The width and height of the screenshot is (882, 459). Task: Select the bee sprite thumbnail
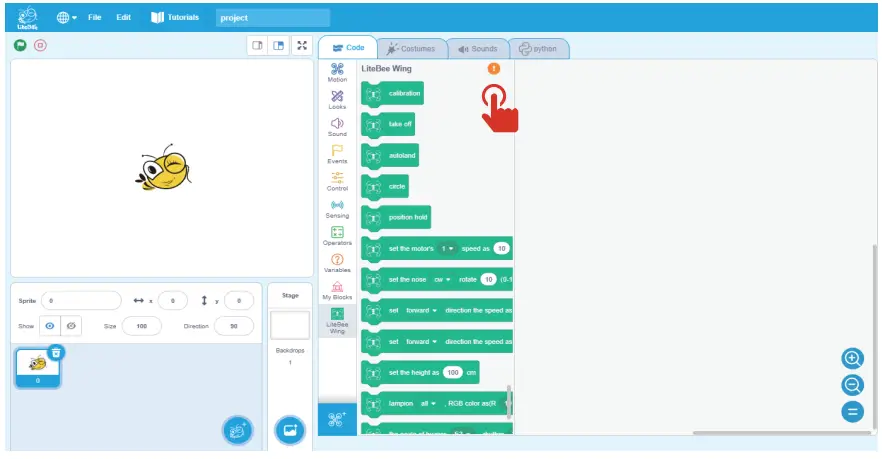coord(37,368)
